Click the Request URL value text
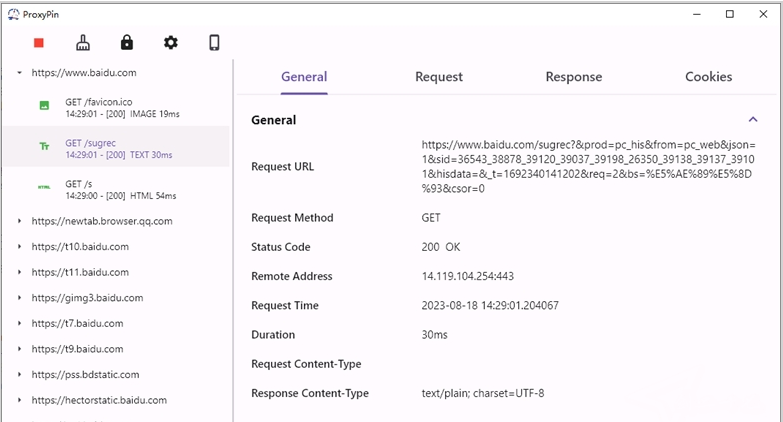 click(x=588, y=166)
